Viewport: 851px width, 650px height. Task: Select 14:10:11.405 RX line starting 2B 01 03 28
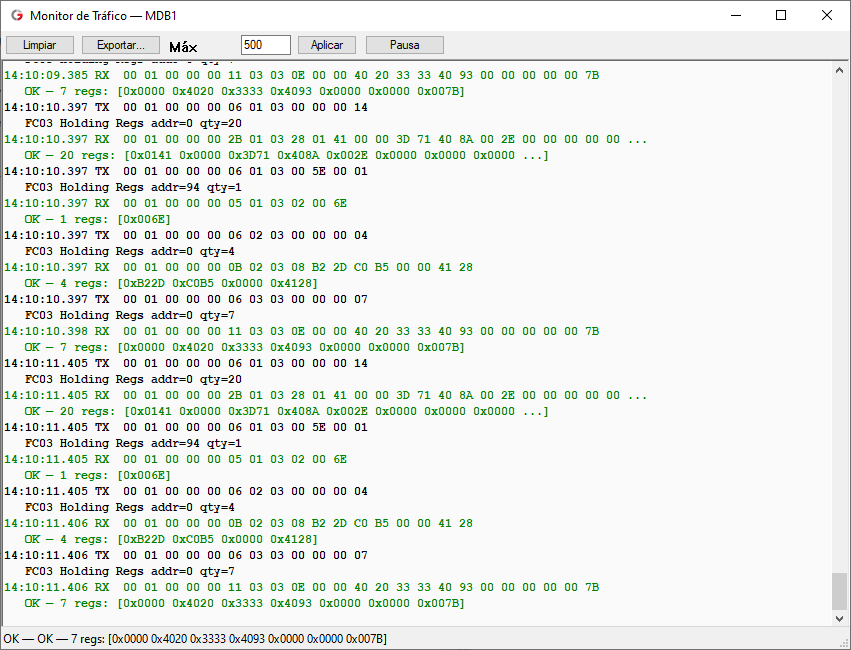[326, 396]
